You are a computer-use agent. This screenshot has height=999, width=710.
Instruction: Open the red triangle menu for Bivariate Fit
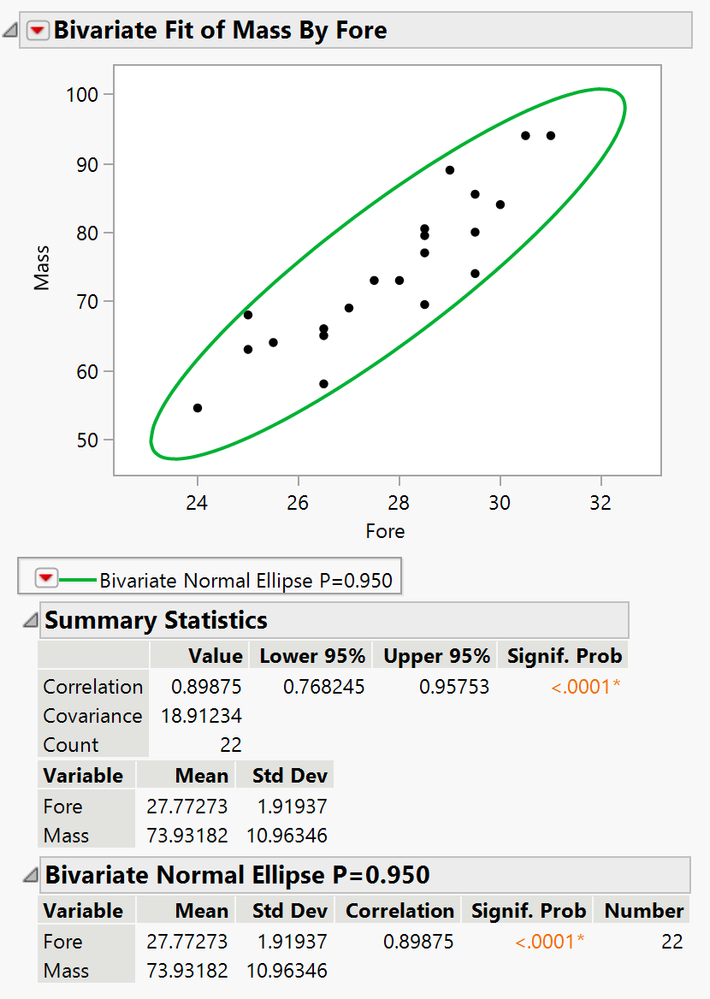(38, 31)
